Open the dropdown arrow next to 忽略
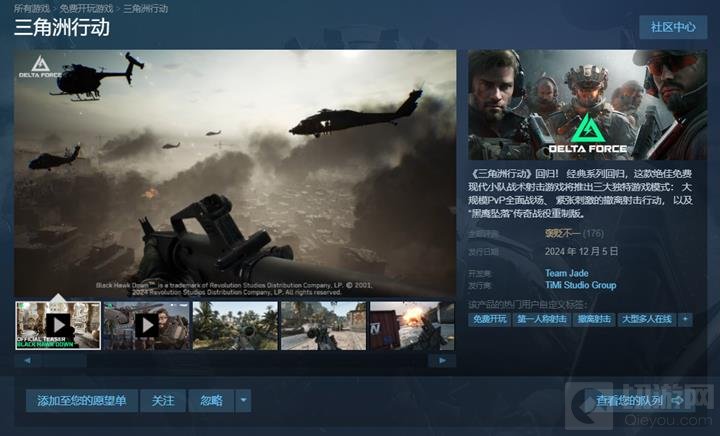Viewport: 720px width, 436px height. (x=243, y=401)
